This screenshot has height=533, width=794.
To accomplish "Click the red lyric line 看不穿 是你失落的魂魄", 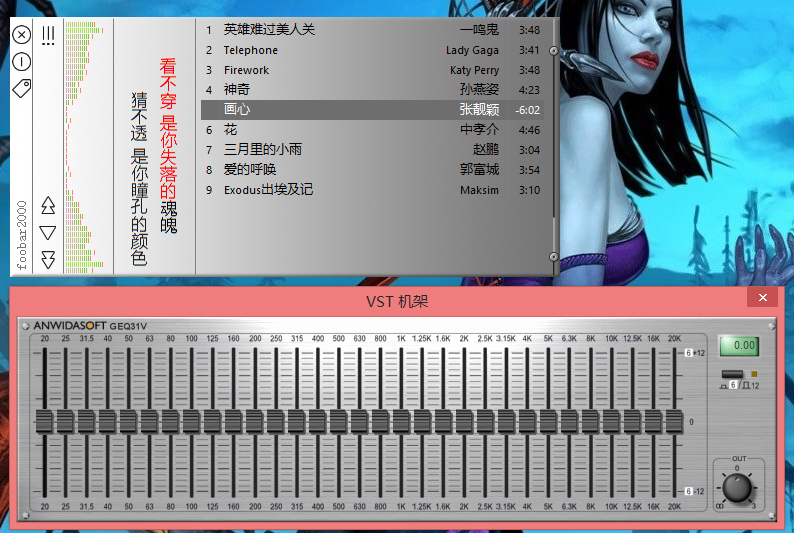I will click(168, 146).
